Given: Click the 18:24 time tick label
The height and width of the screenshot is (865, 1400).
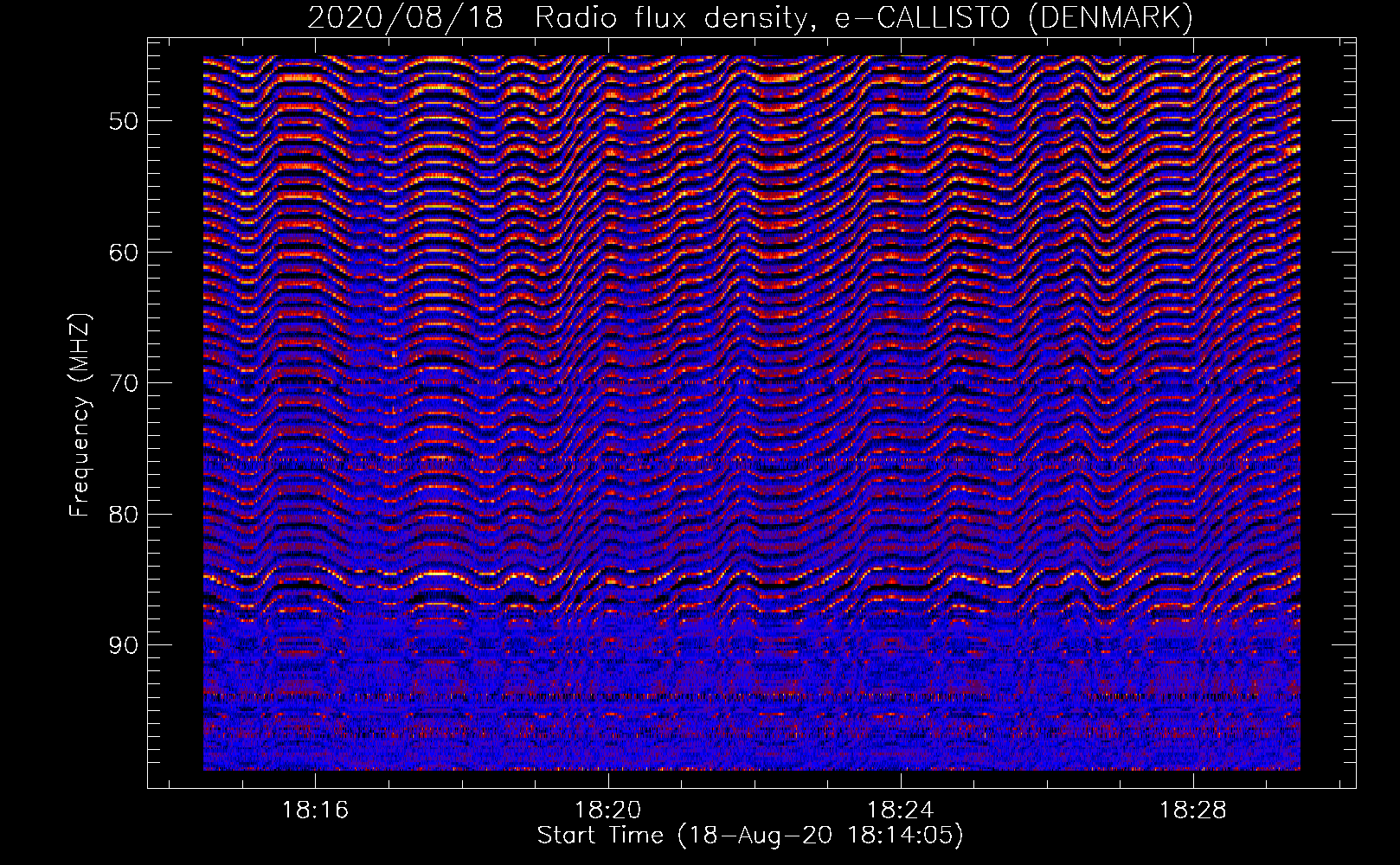Looking at the screenshot, I should click(x=901, y=811).
